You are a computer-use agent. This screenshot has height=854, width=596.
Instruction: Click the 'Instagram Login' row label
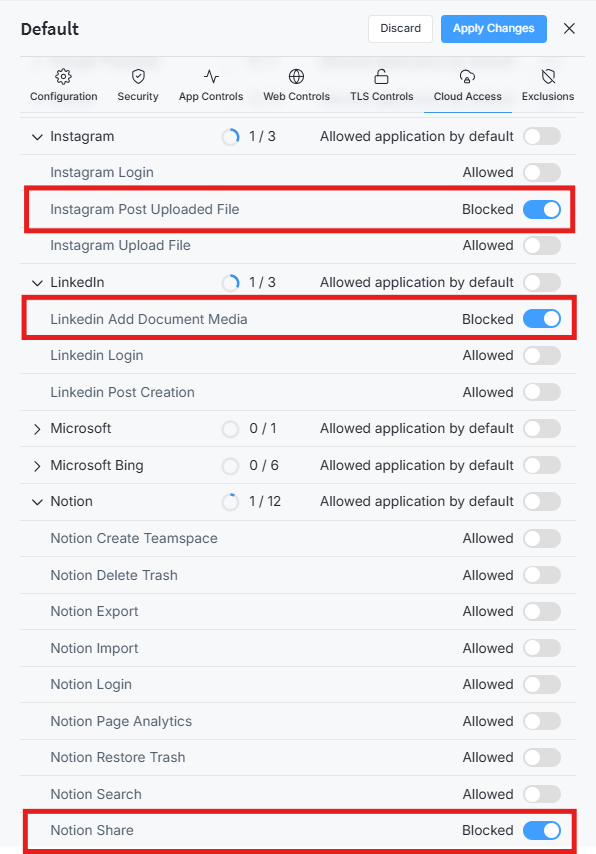coord(102,173)
